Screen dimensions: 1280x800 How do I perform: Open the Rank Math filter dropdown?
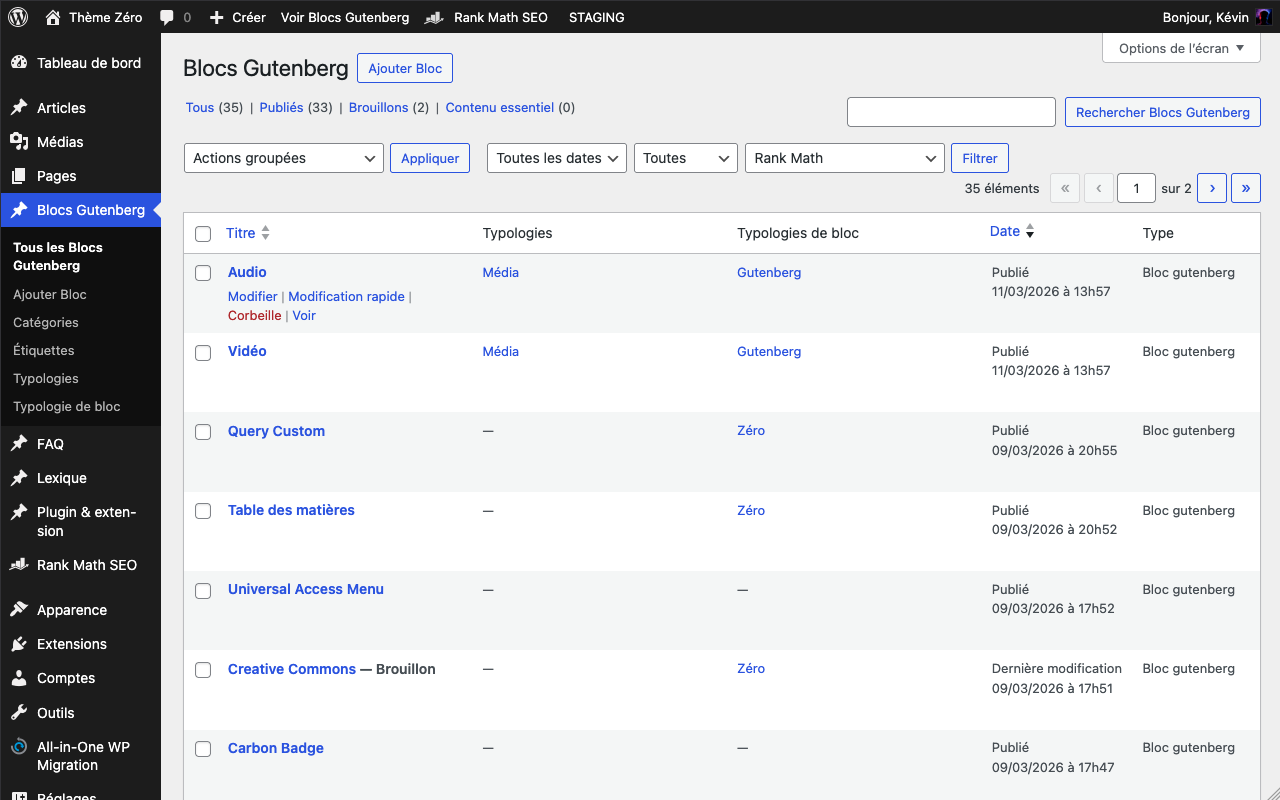(845, 158)
